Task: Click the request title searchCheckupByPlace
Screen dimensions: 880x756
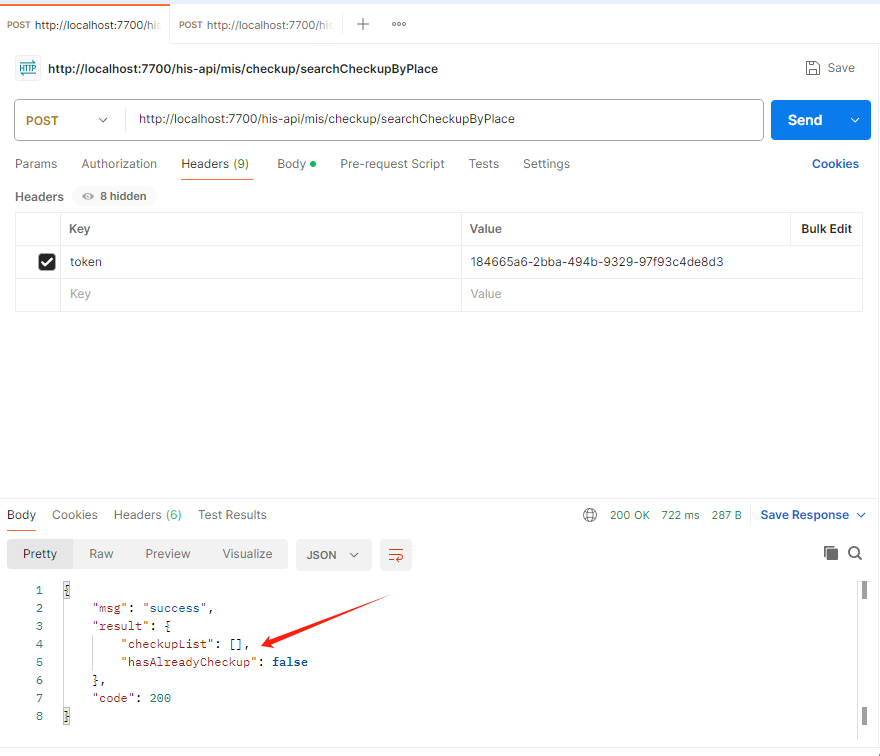Action: tap(243, 69)
